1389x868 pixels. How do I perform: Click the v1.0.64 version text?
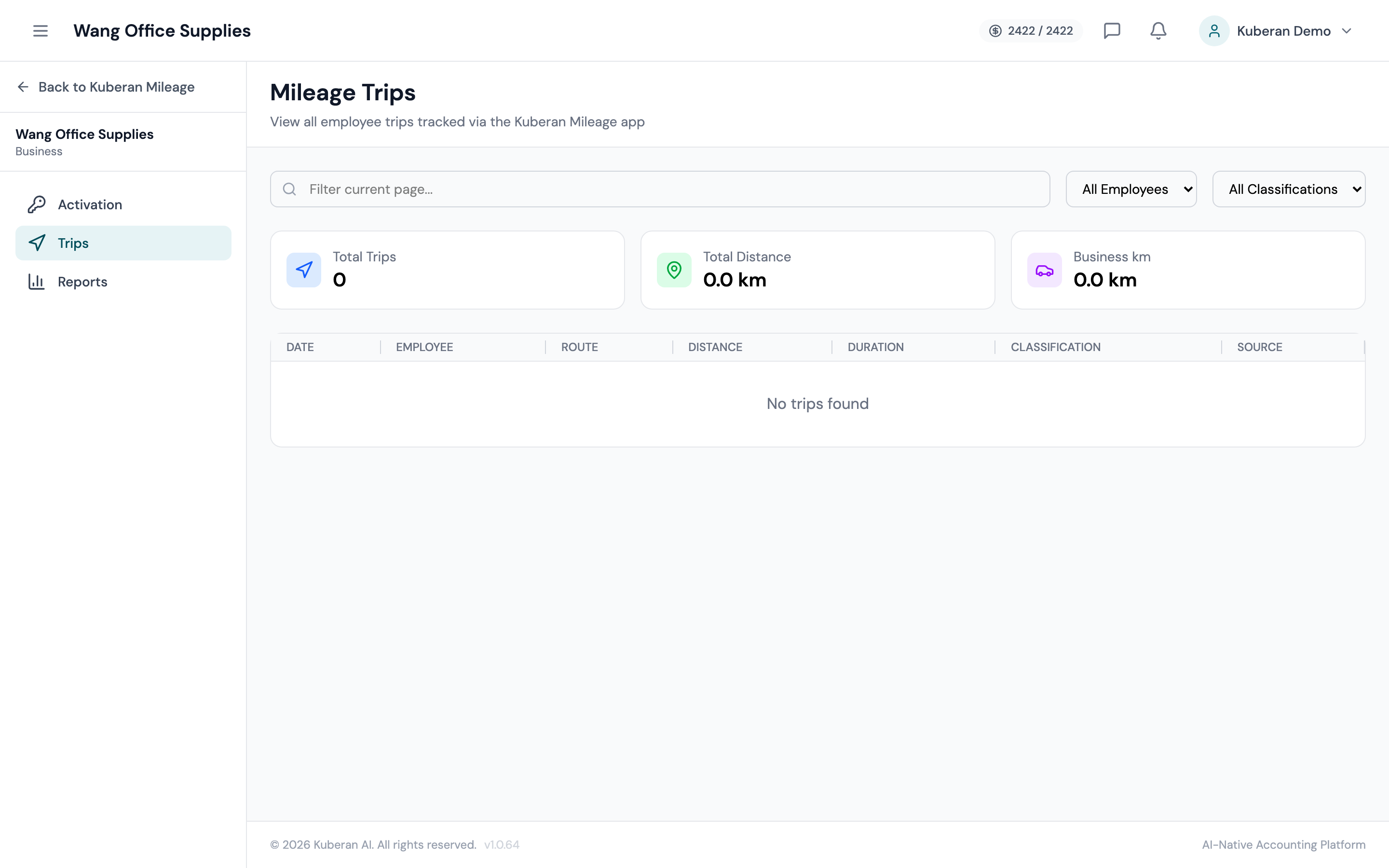(x=502, y=844)
